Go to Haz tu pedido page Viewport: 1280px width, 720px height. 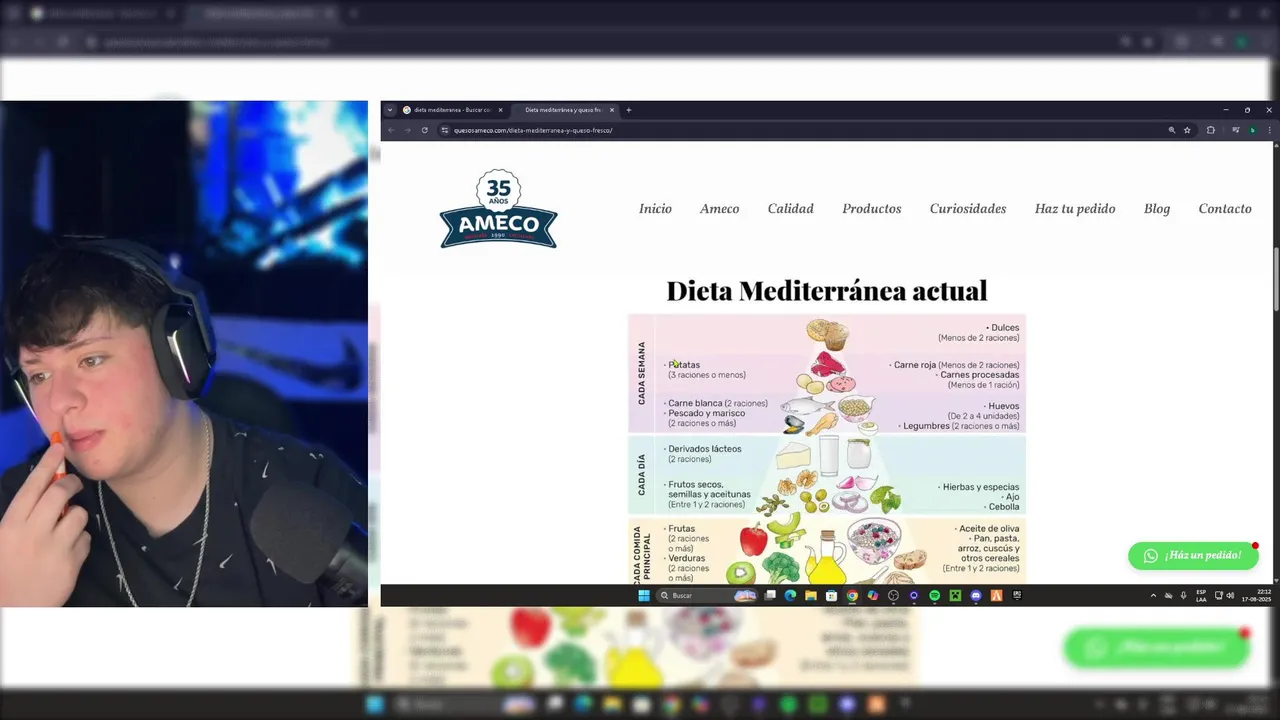click(x=1075, y=208)
